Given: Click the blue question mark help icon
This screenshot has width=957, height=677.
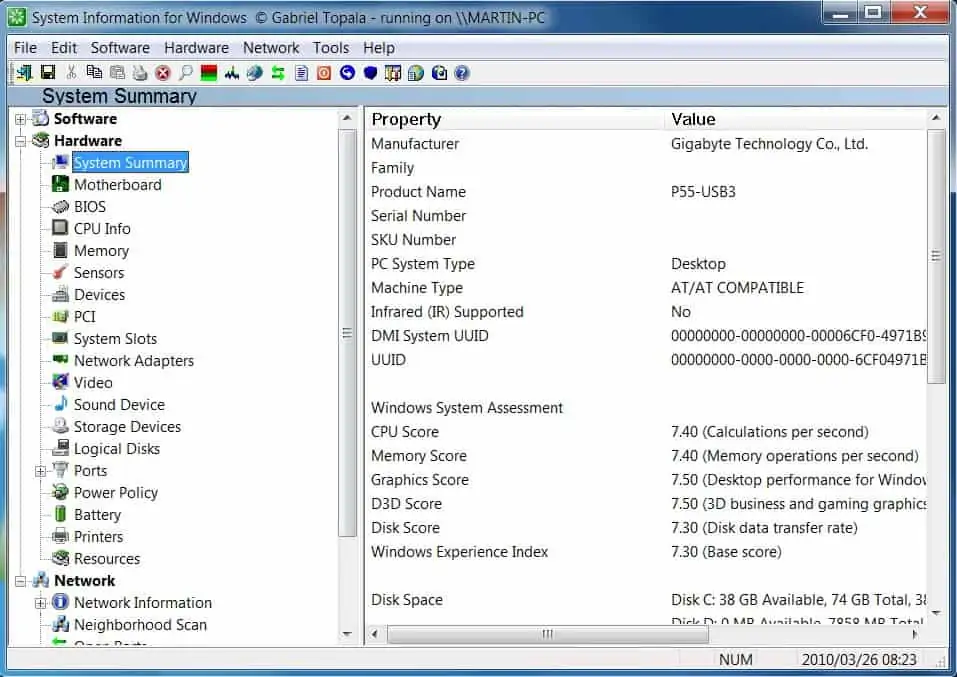Looking at the screenshot, I should point(462,73).
